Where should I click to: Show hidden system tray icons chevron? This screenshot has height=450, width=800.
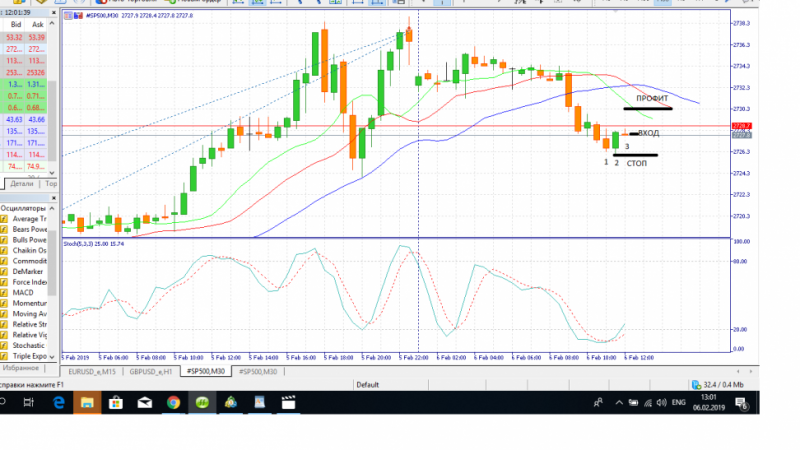pos(619,403)
